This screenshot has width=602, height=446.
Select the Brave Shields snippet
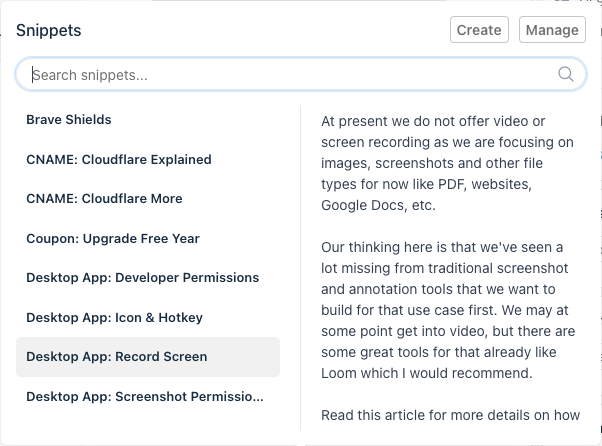pyautogui.click(x=148, y=119)
